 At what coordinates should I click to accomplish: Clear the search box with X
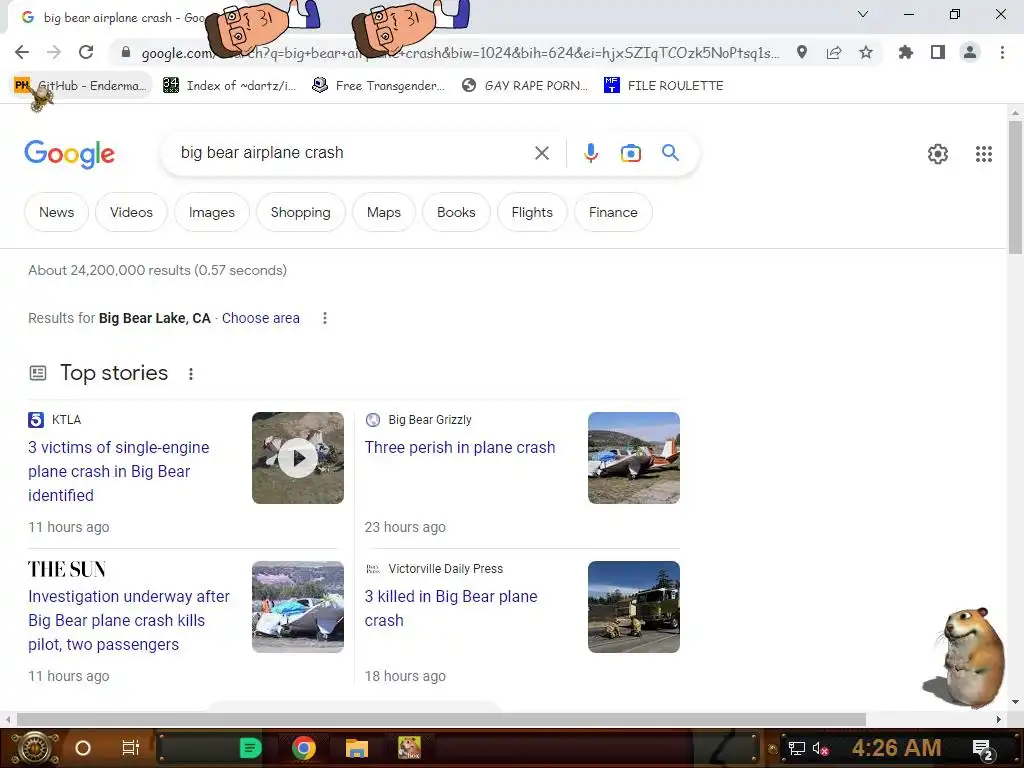tap(541, 153)
